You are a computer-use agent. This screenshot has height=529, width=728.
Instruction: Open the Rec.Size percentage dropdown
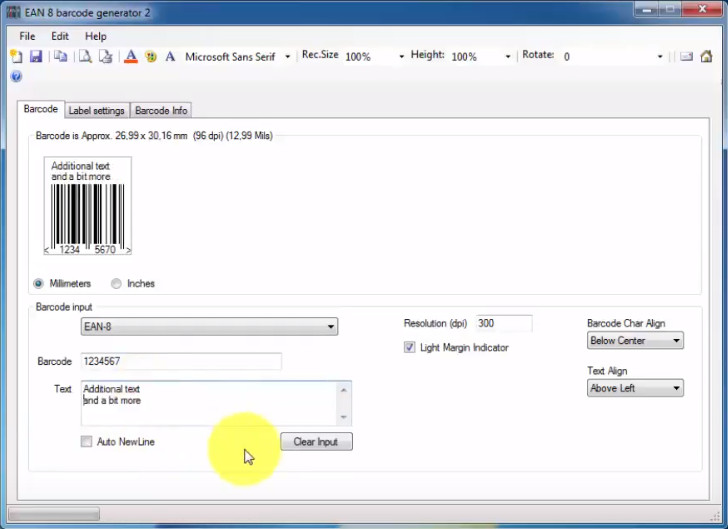401,57
